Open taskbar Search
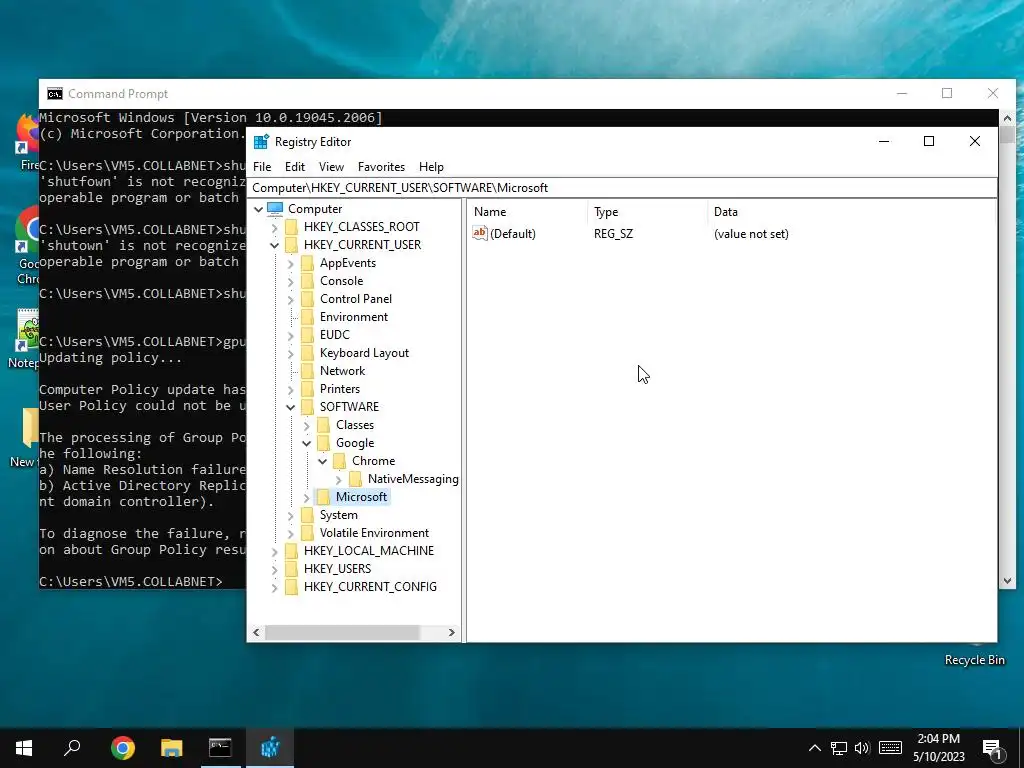 [x=72, y=748]
